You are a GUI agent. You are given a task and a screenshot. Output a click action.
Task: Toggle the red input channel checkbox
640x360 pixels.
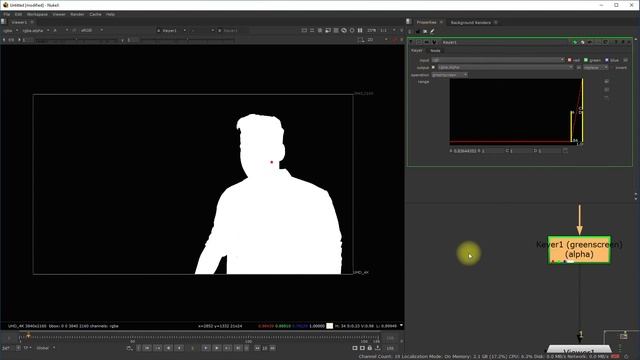tap(569, 60)
